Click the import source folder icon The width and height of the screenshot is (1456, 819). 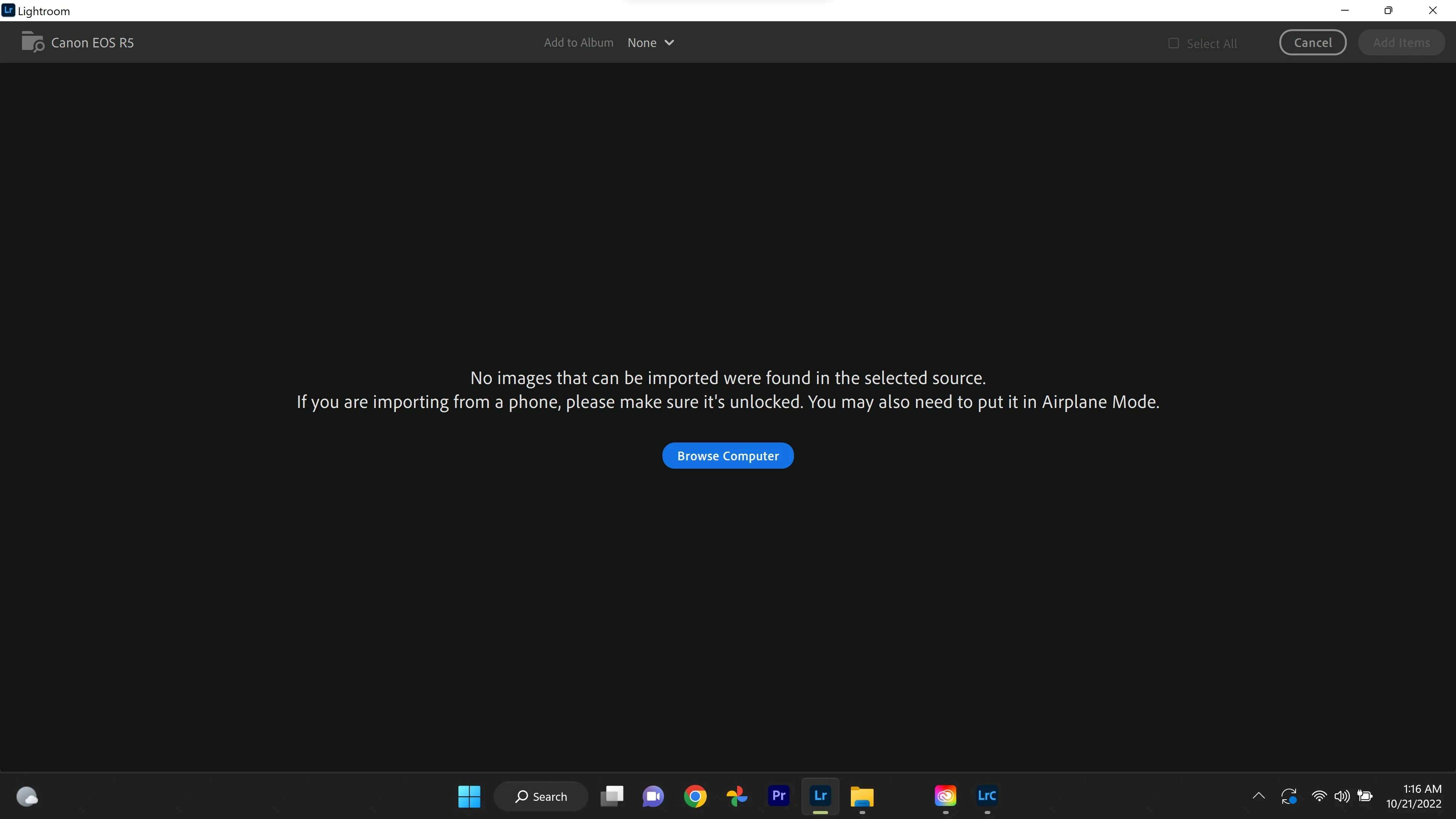pos(32,42)
